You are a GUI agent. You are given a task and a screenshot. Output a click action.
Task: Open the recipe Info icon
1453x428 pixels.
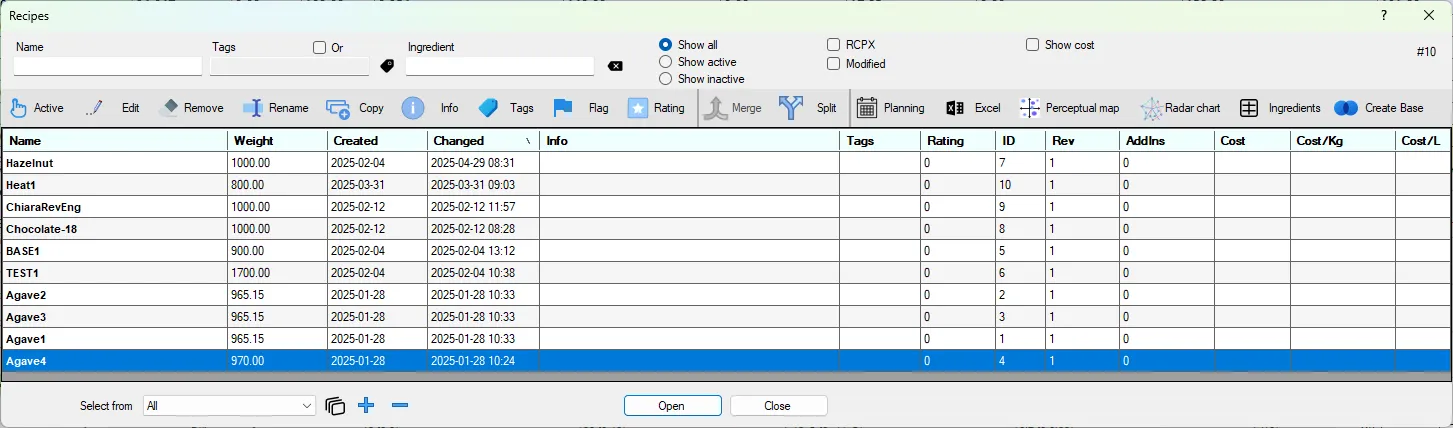click(x=414, y=108)
